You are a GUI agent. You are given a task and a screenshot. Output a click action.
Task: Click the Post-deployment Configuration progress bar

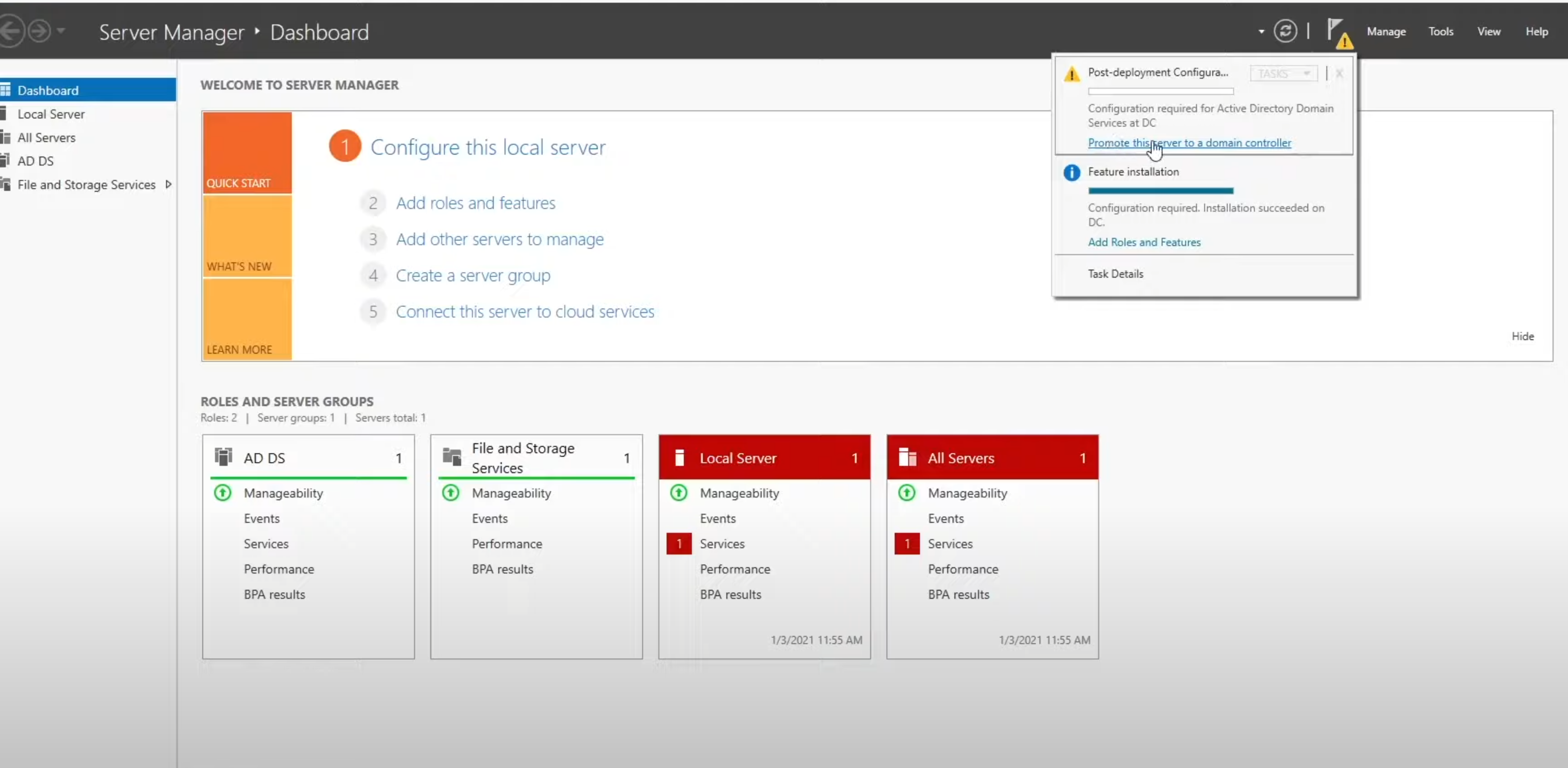[1161, 91]
